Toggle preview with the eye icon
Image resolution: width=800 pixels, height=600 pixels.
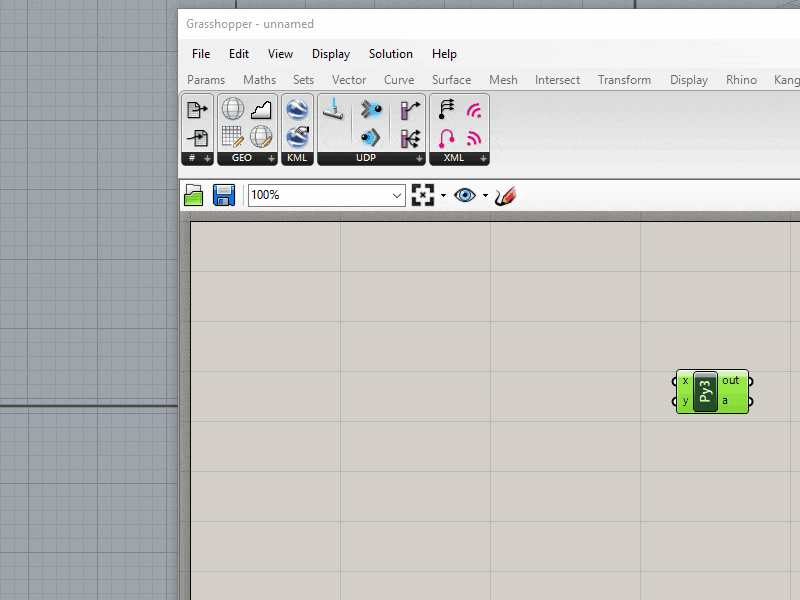[465, 195]
